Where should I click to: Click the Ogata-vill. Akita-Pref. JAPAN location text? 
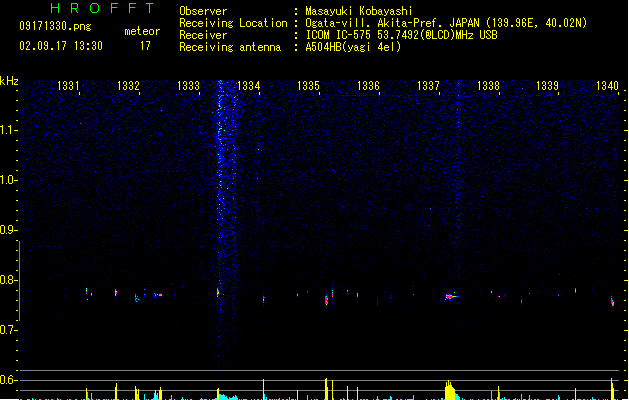pyautogui.click(x=446, y=23)
